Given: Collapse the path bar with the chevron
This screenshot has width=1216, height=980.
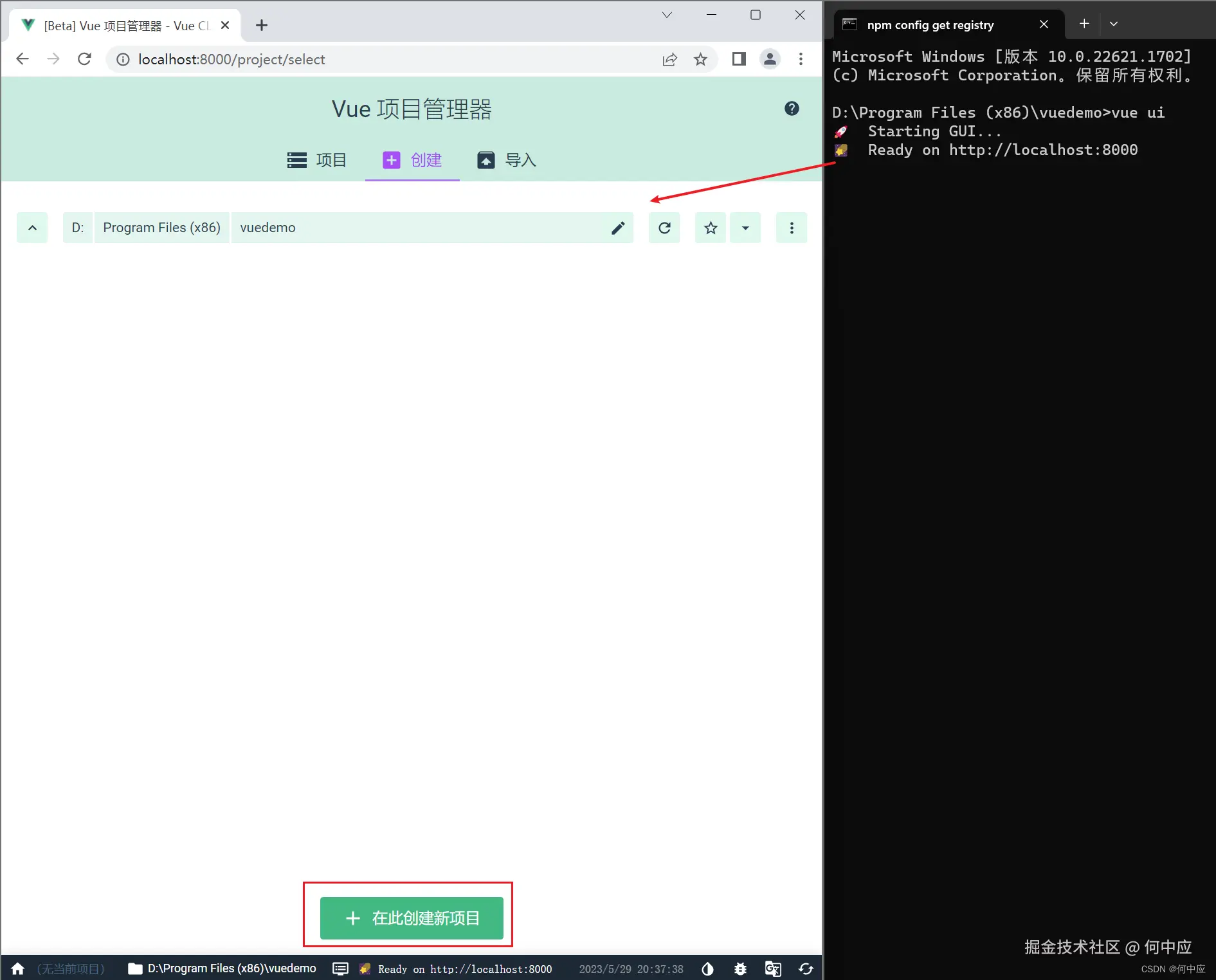Looking at the screenshot, I should tap(32, 228).
